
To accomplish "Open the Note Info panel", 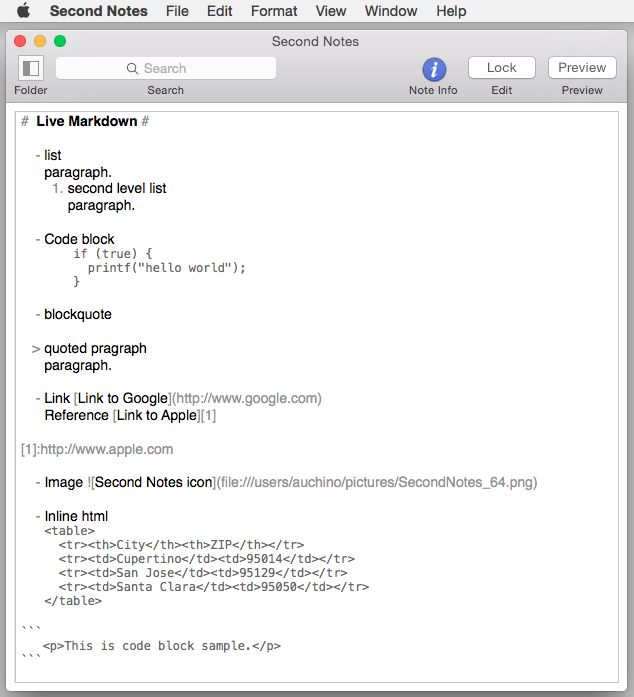I will point(434,69).
